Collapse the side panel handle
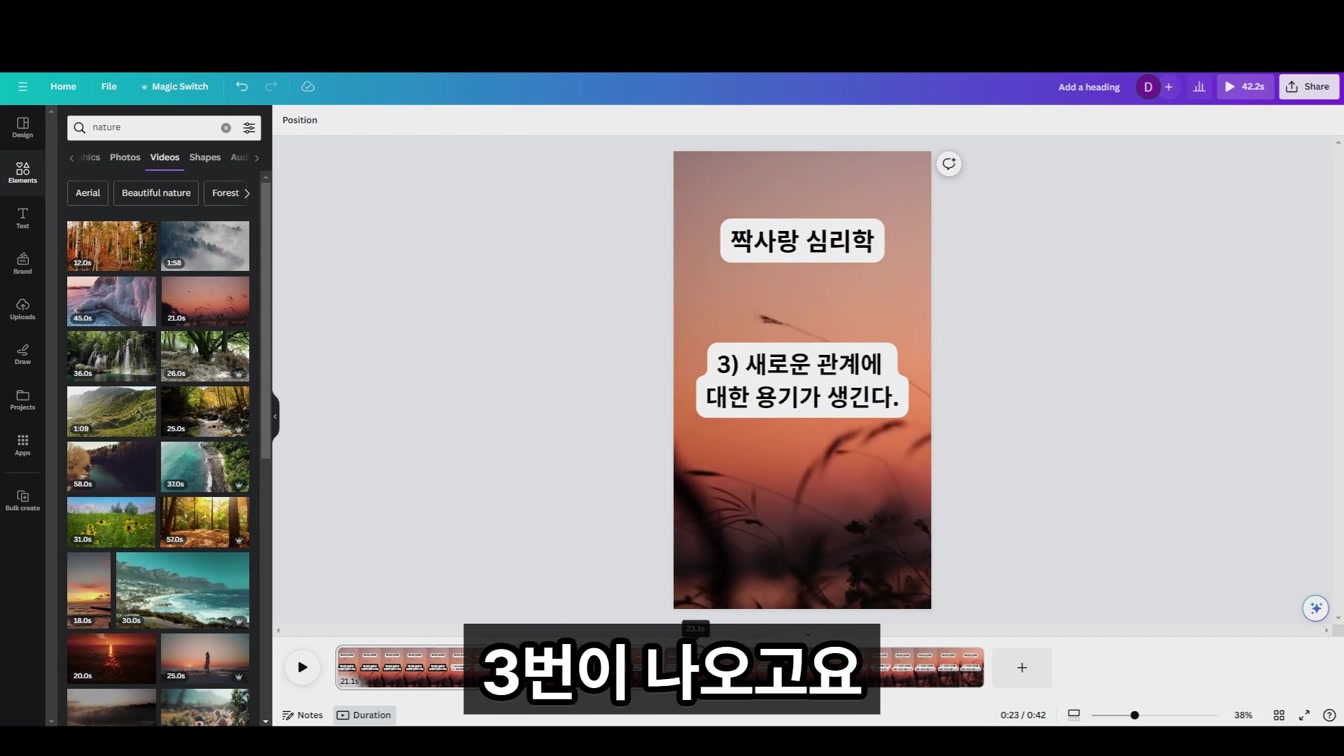The width and height of the screenshot is (1344, 756). point(275,416)
